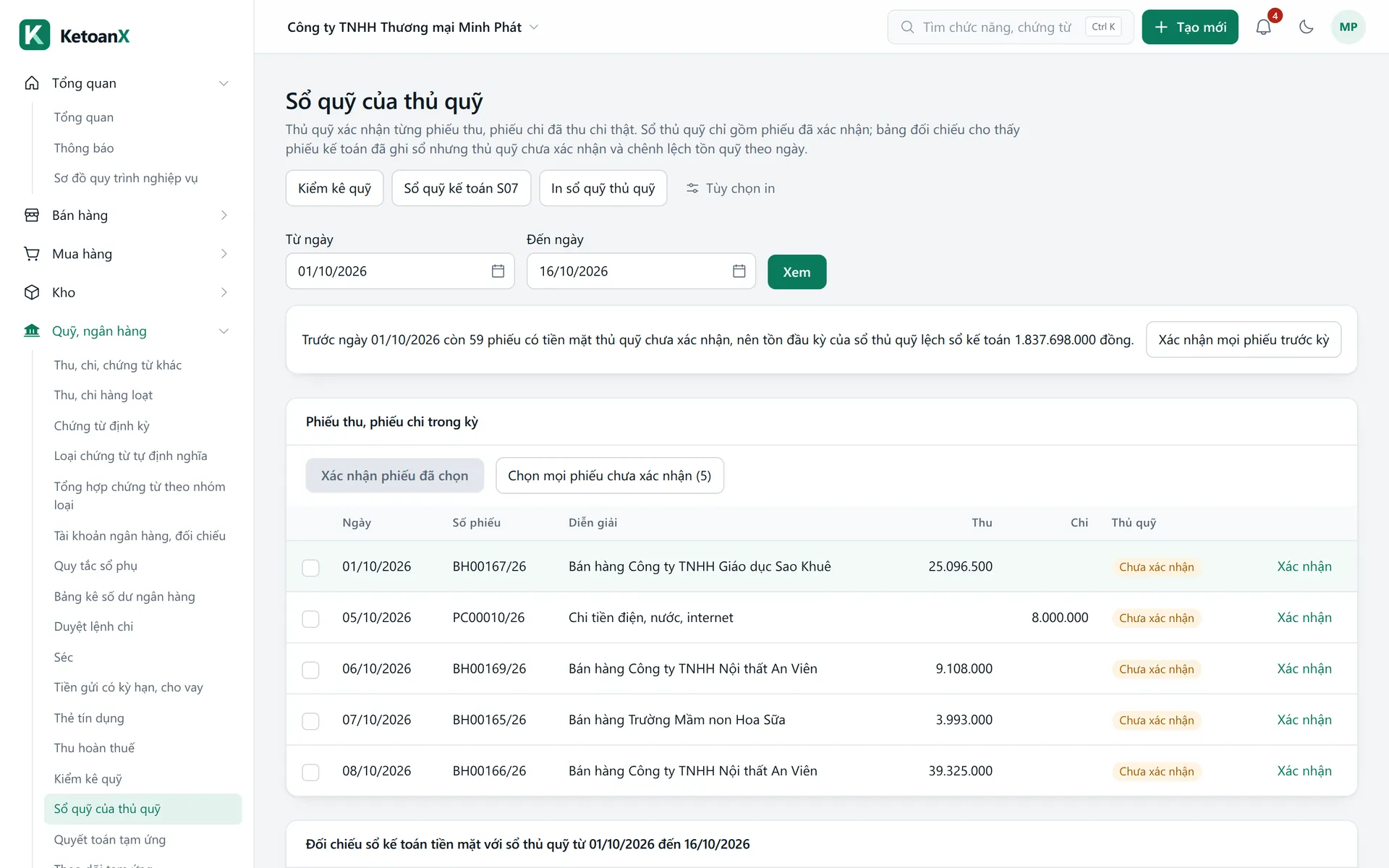Click the Từ ngày date input
The image size is (1389, 868).
coord(400,271)
